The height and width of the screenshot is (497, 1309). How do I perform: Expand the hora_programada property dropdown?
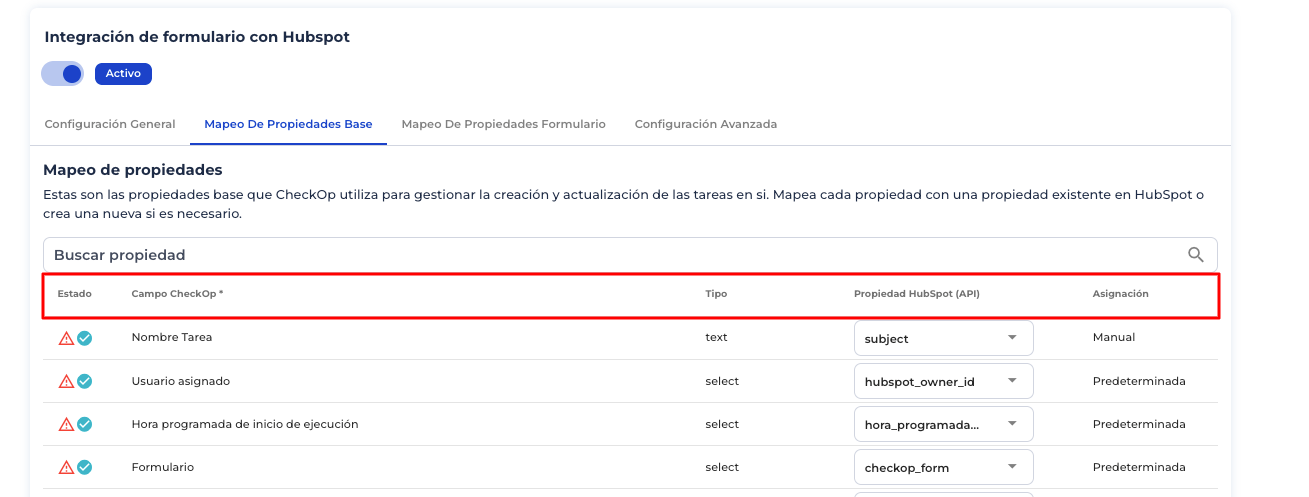[943, 424]
